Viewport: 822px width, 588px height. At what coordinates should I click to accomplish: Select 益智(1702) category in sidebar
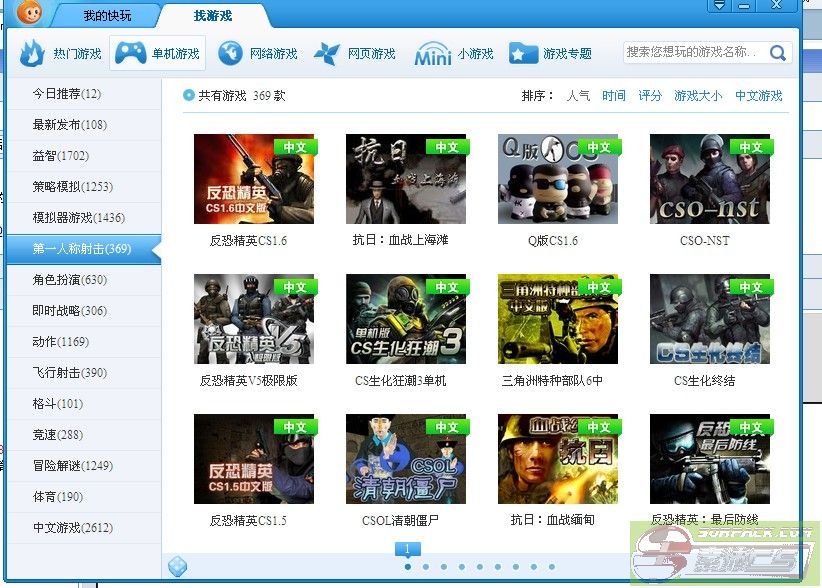pos(61,156)
